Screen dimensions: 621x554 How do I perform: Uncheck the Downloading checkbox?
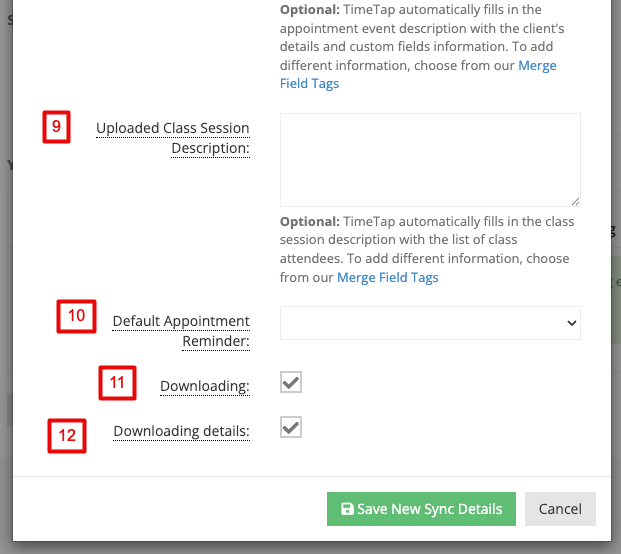point(291,382)
